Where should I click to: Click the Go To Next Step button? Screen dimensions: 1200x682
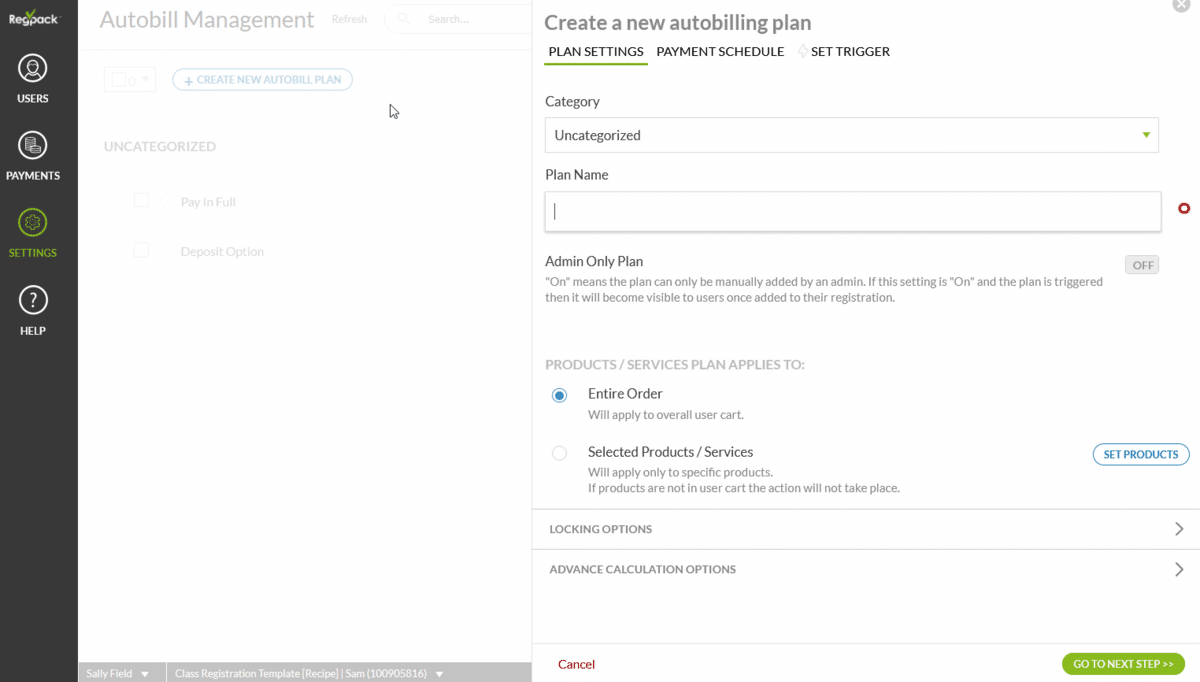(1122, 664)
